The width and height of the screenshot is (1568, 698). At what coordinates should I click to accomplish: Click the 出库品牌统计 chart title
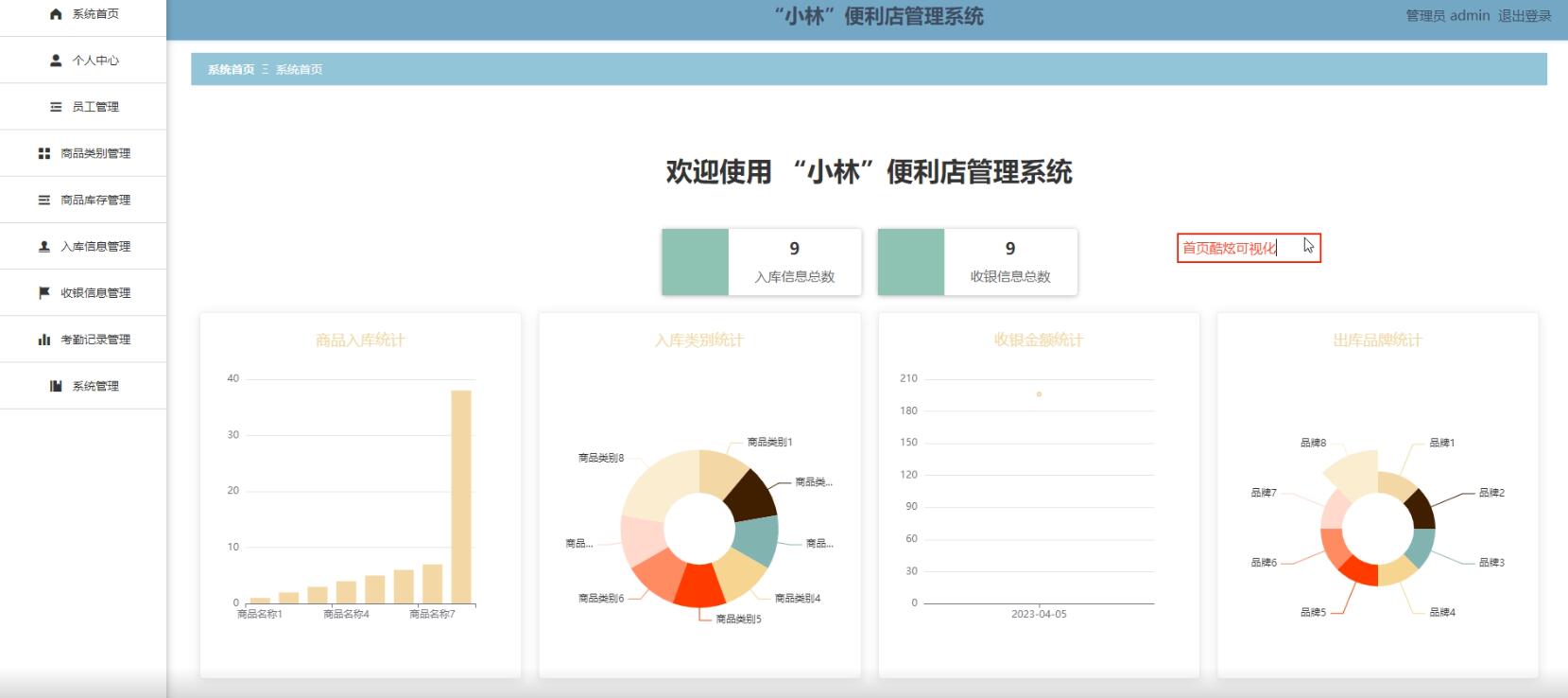(1377, 340)
